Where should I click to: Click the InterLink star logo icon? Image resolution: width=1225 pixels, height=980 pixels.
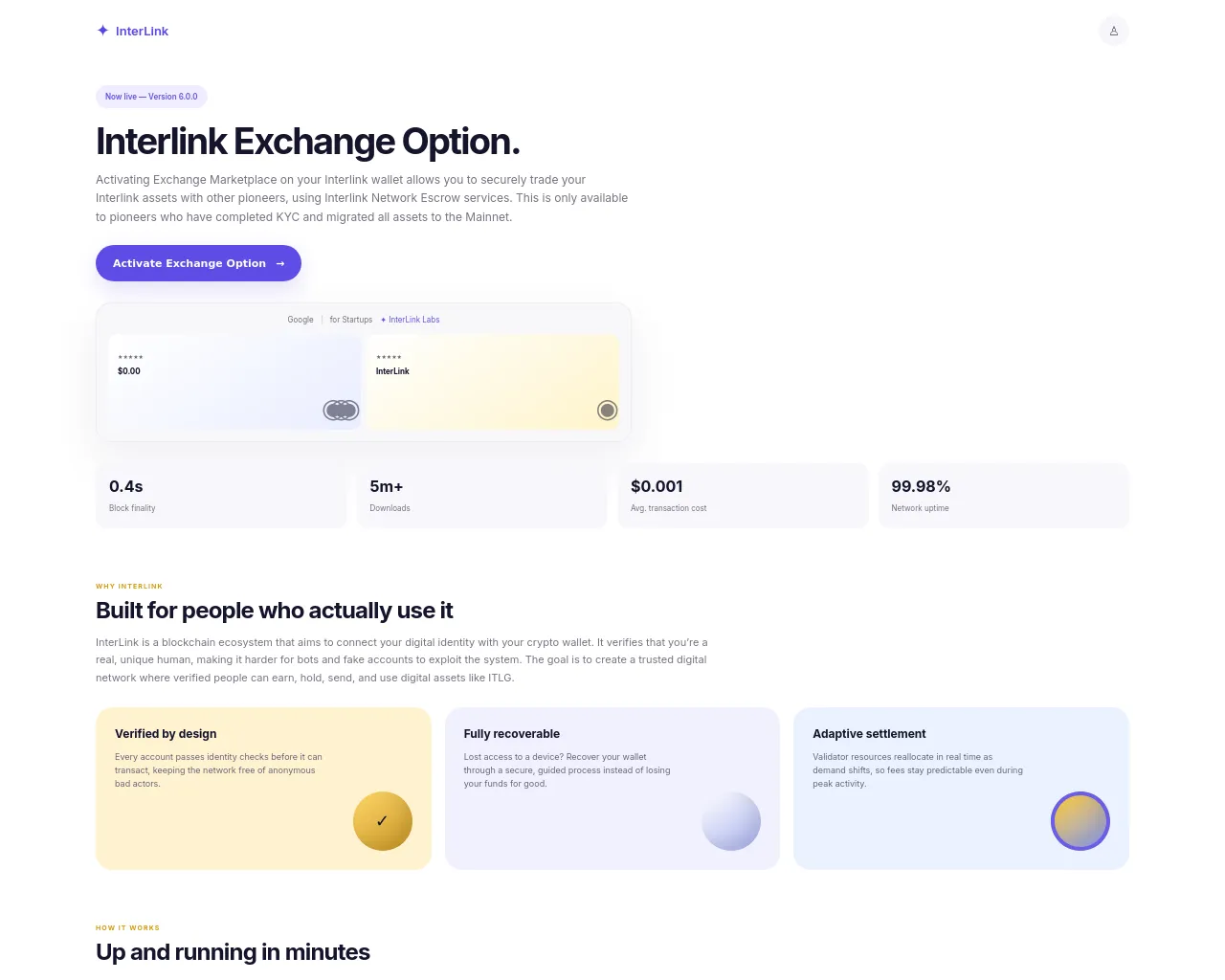pos(102,31)
